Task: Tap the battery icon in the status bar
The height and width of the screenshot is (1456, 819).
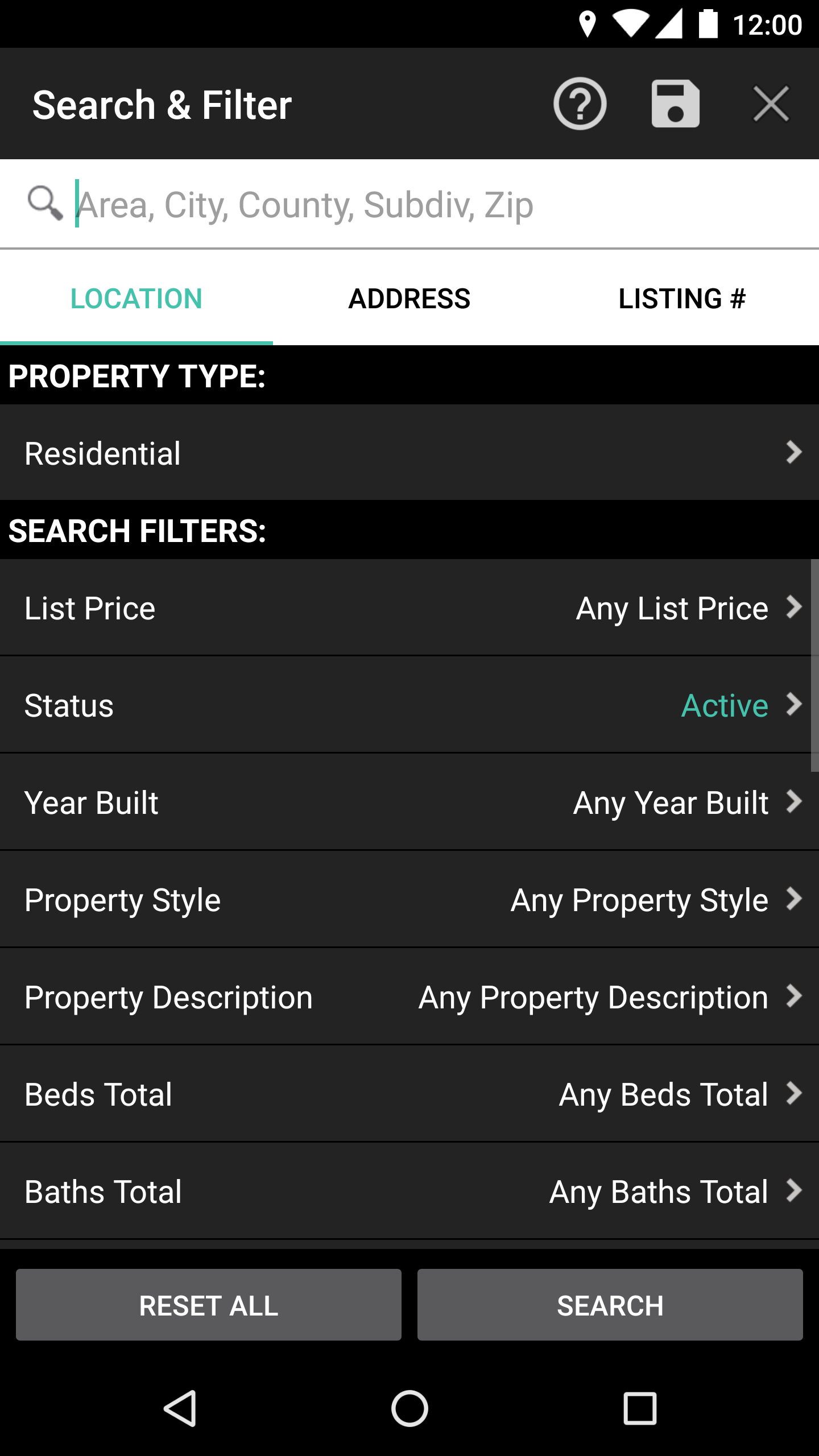Action: click(x=708, y=24)
